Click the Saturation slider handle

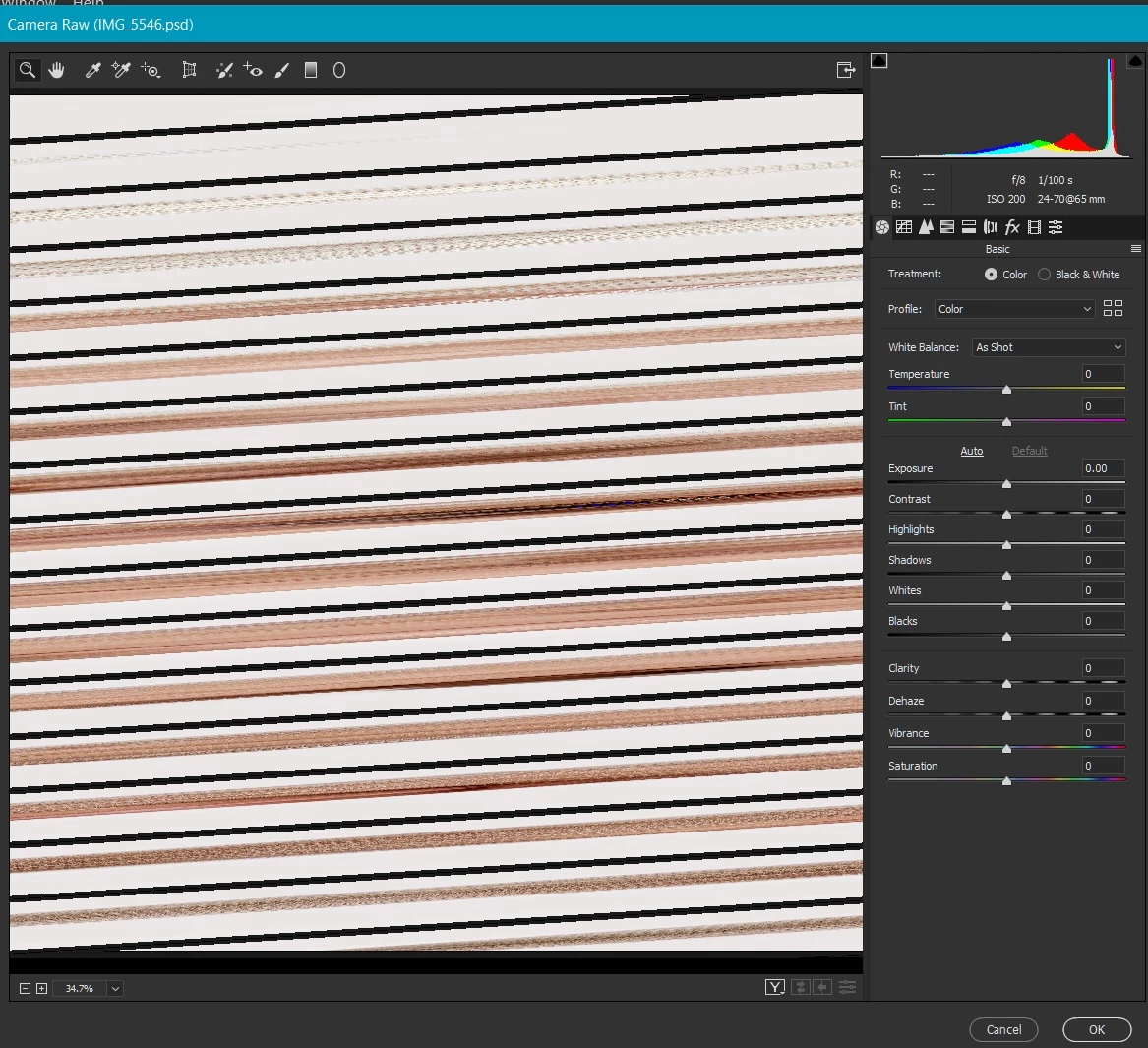(1006, 781)
